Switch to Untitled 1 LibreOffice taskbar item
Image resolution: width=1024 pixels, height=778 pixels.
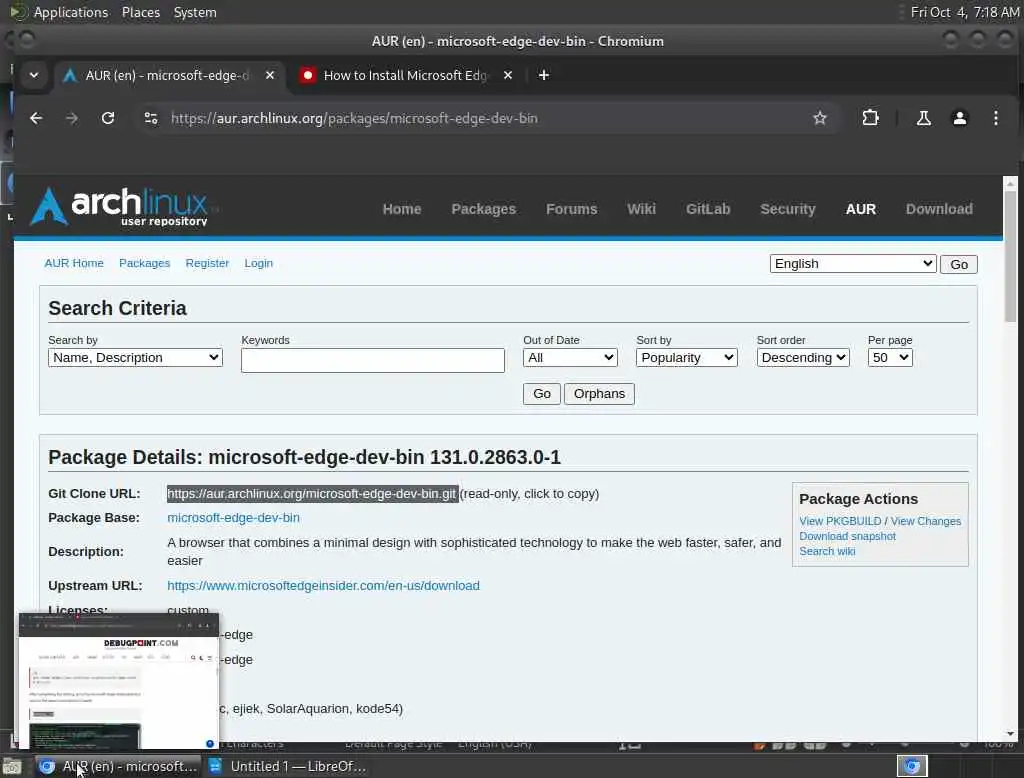coord(287,766)
